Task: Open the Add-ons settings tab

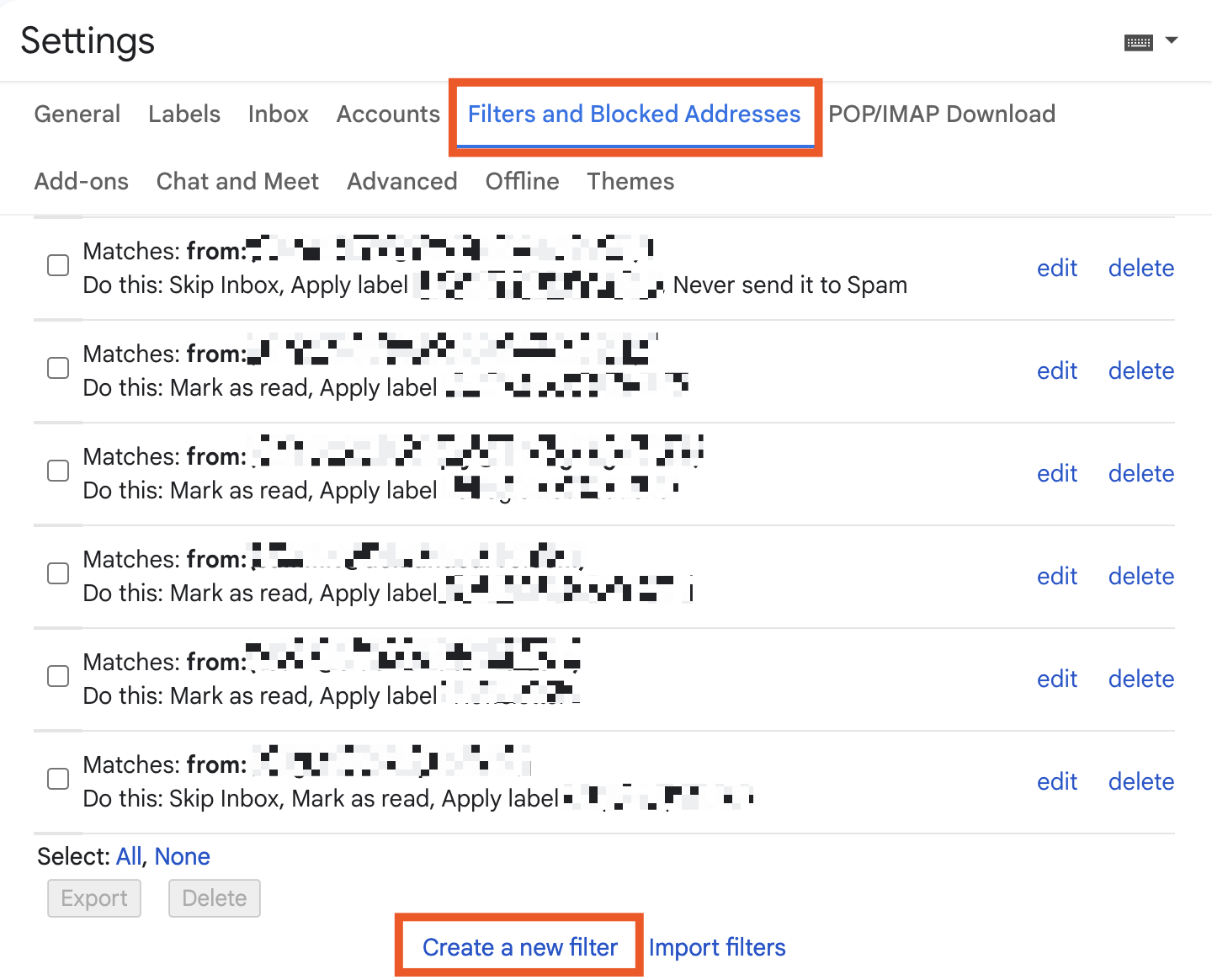Action: click(81, 181)
